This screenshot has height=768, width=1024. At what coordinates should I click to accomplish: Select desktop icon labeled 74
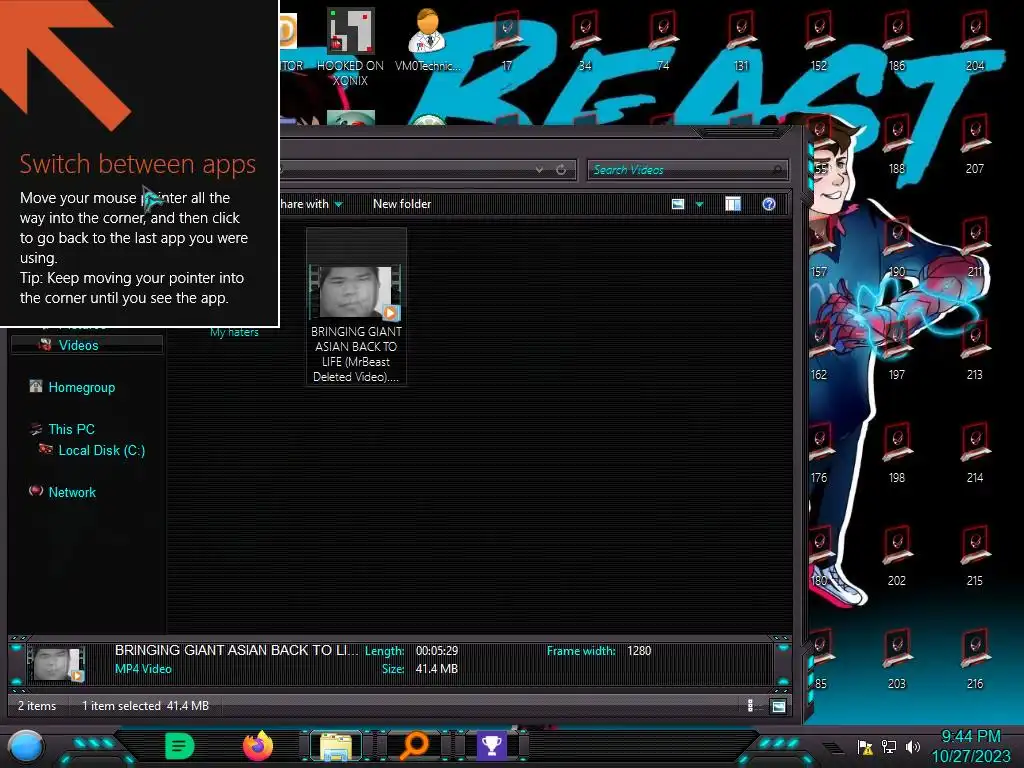coord(663,40)
